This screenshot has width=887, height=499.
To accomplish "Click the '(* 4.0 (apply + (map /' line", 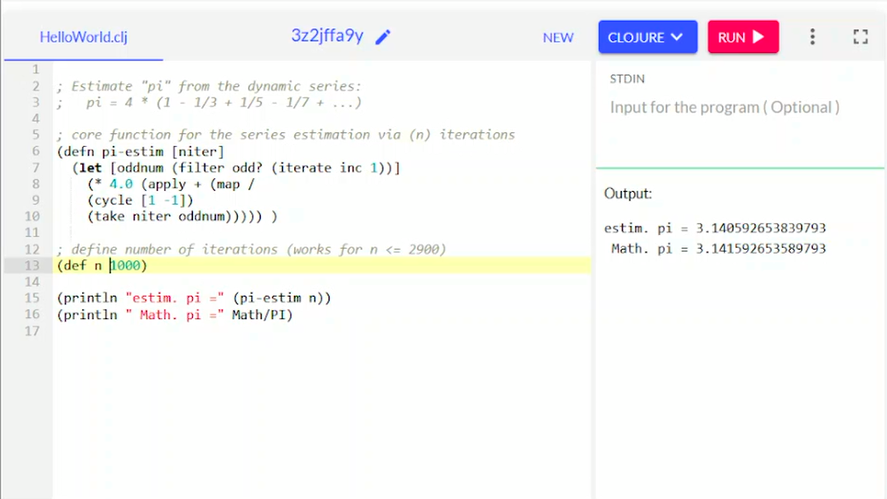I will pyautogui.click(x=171, y=184).
